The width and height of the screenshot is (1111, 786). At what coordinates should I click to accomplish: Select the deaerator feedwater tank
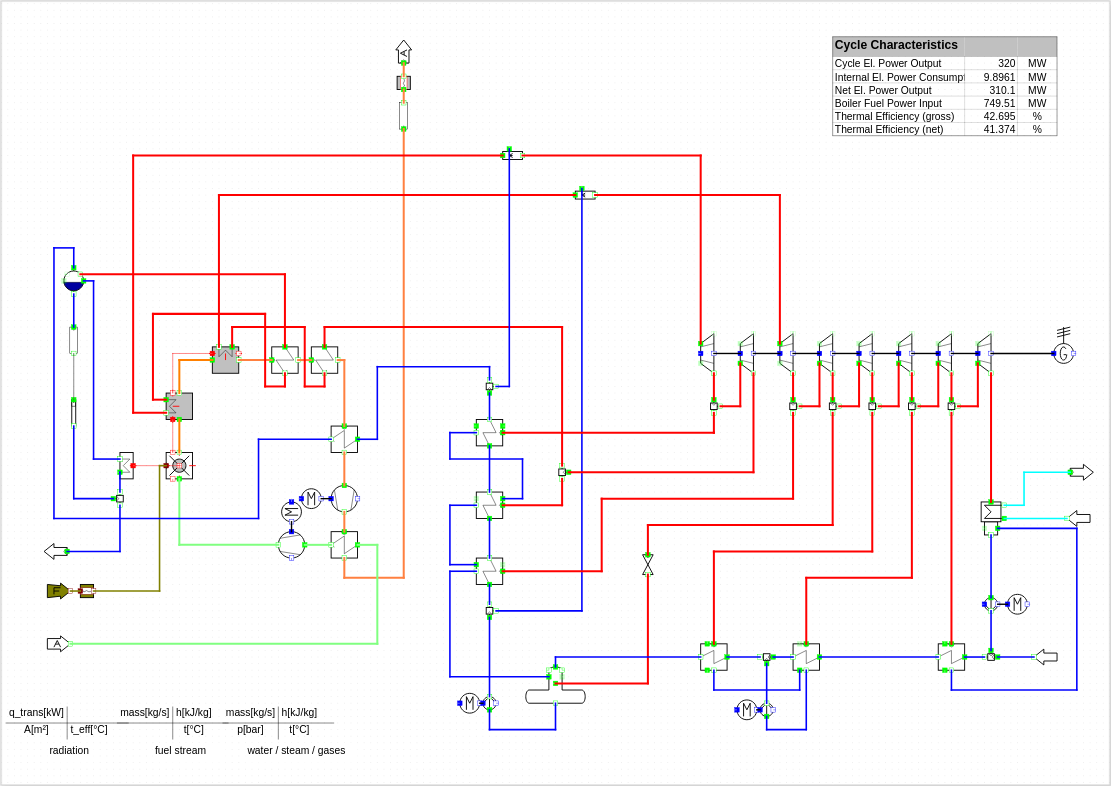tap(555, 696)
